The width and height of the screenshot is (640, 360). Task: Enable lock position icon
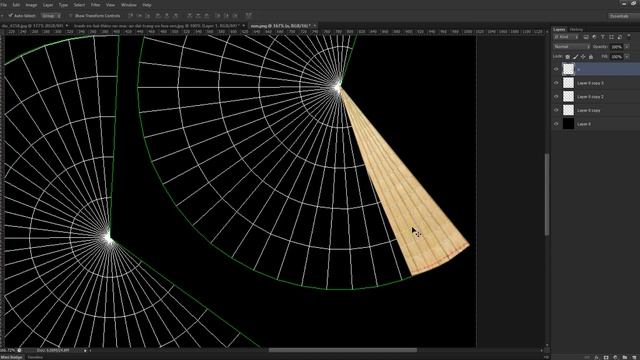583,57
